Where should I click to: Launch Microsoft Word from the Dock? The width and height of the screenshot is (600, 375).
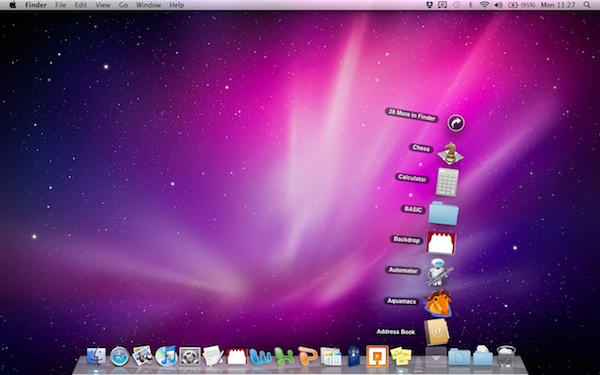[x=260, y=356]
